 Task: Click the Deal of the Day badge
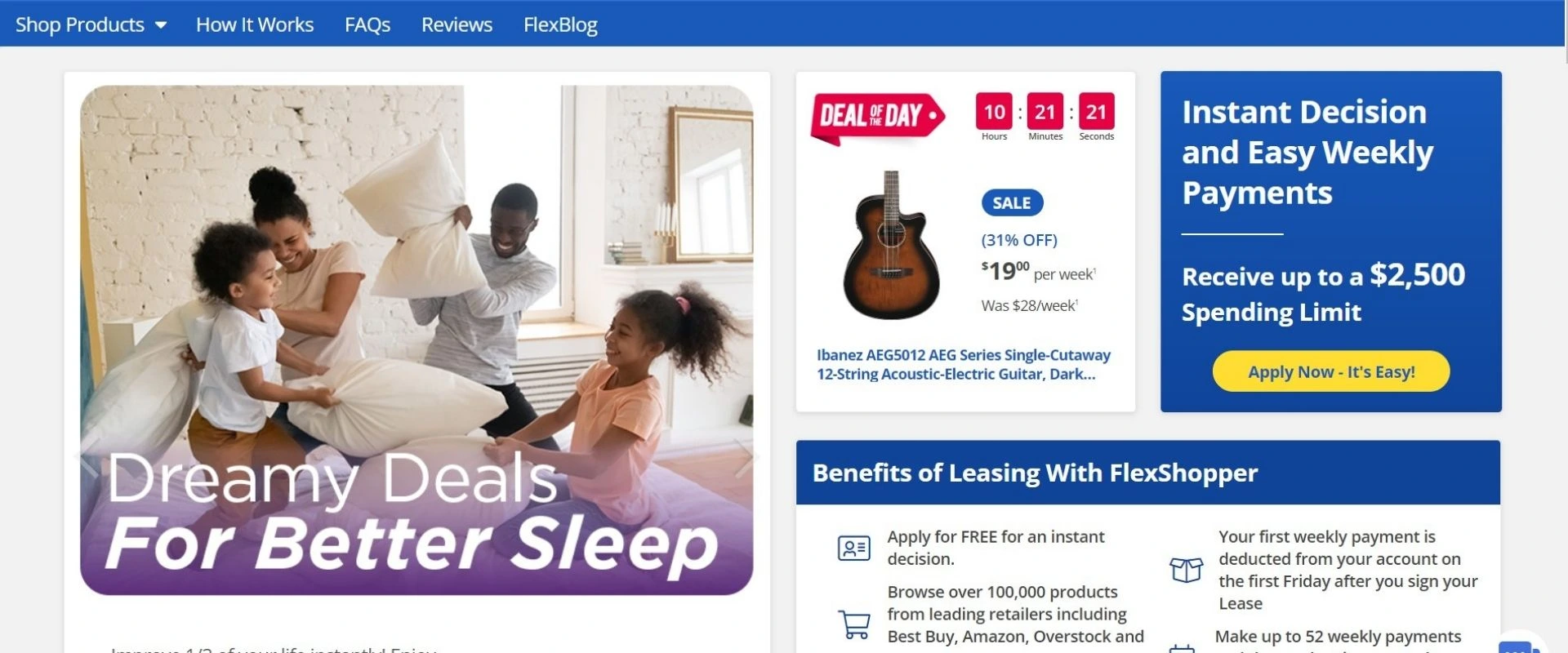point(877,118)
